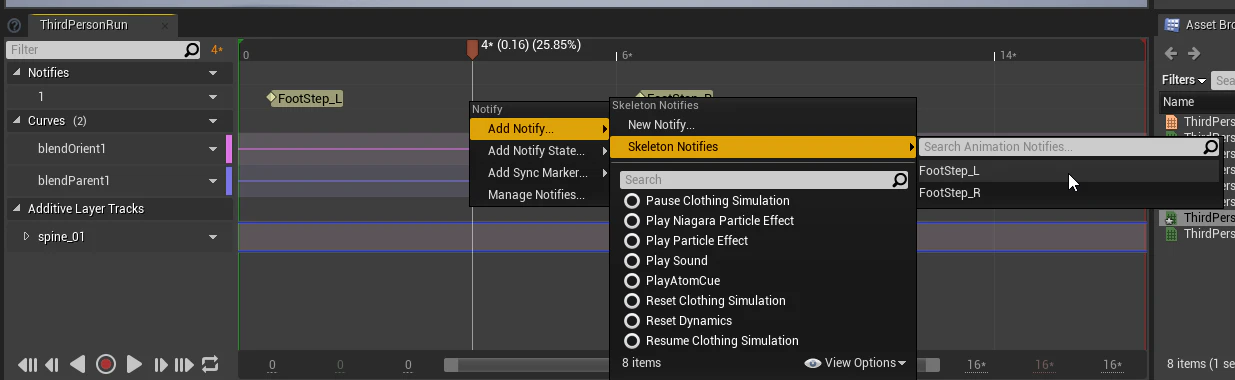The height and width of the screenshot is (380, 1235).
Task: Click the pink blendOrient1 color swatch
Action: pyautogui.click(x=229, y=149)
